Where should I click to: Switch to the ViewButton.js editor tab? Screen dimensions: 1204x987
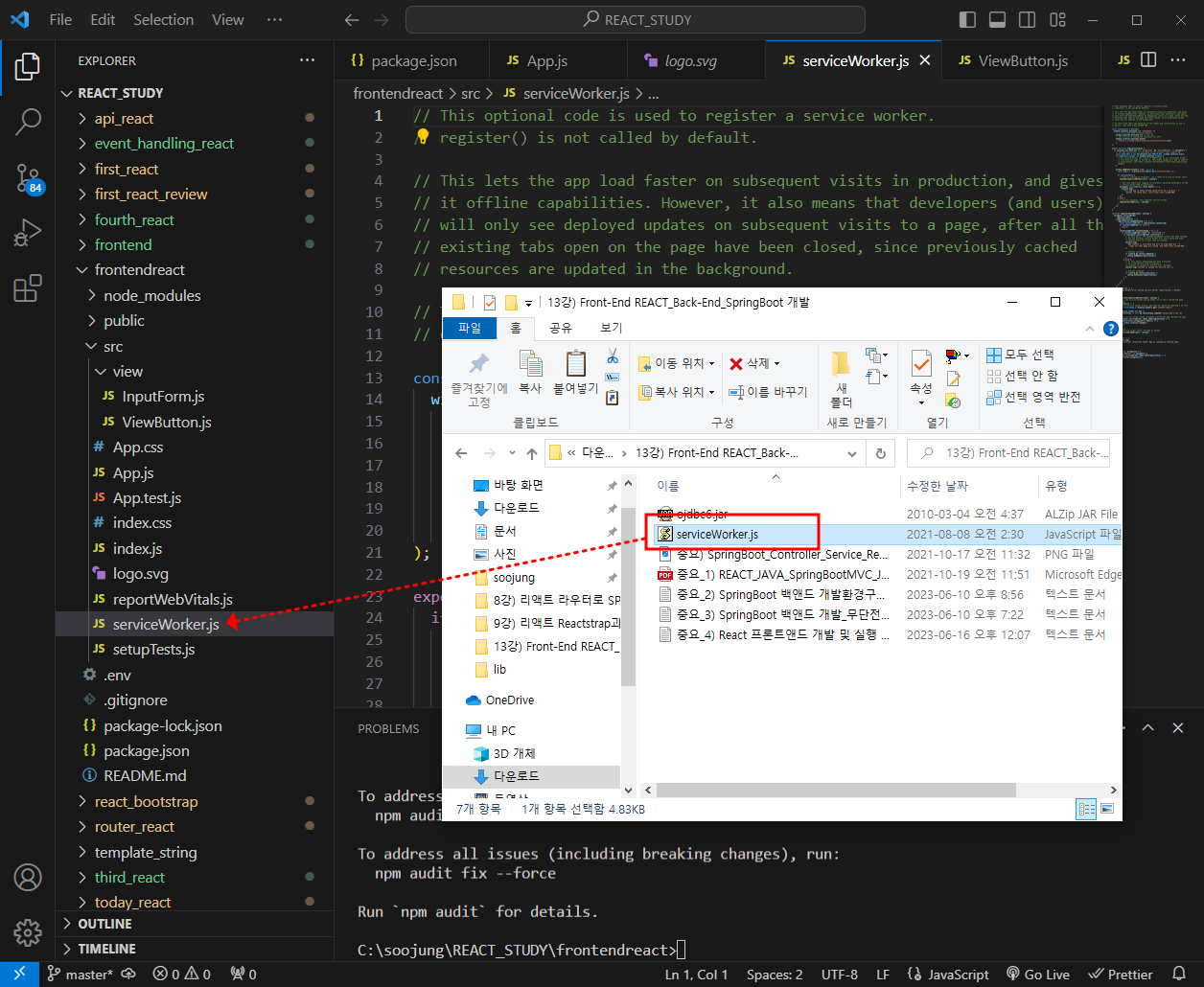click(1022, 60)
